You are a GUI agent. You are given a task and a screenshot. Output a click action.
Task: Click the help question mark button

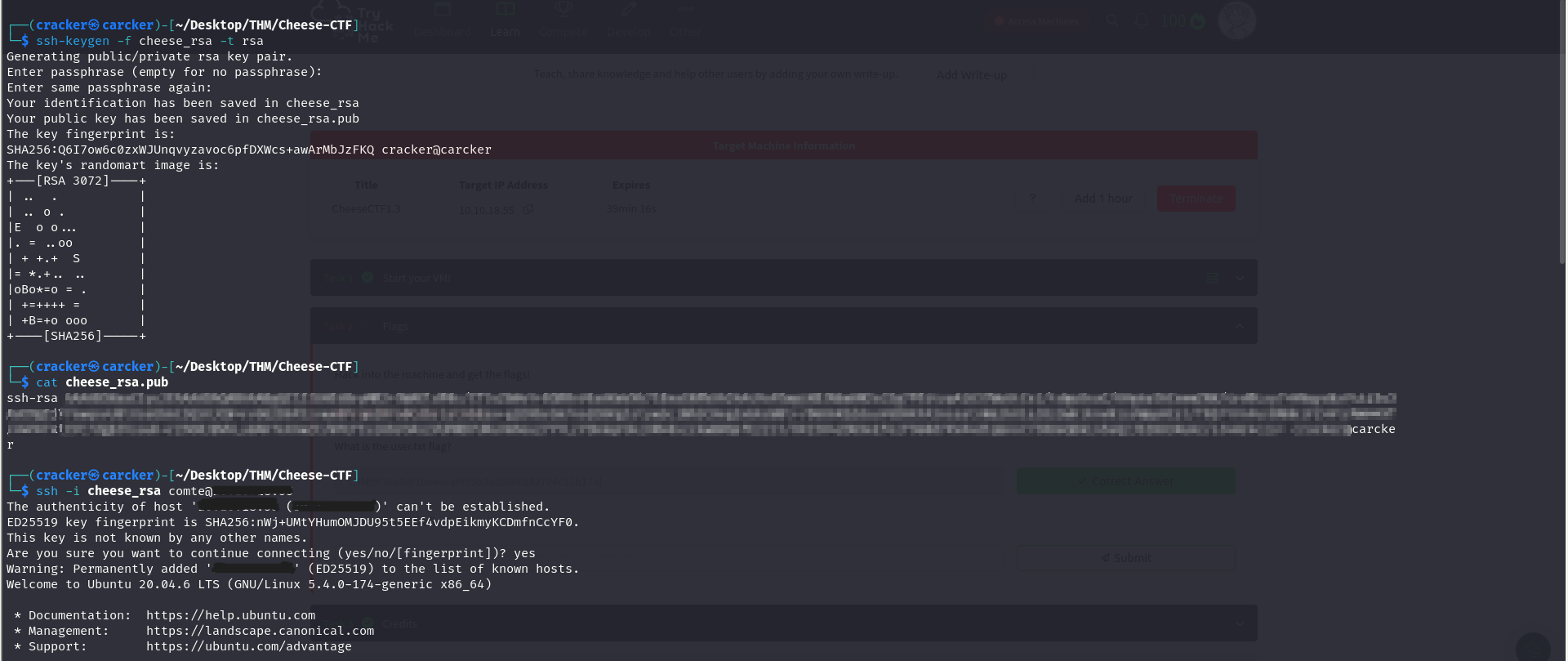click(1032, 199)
